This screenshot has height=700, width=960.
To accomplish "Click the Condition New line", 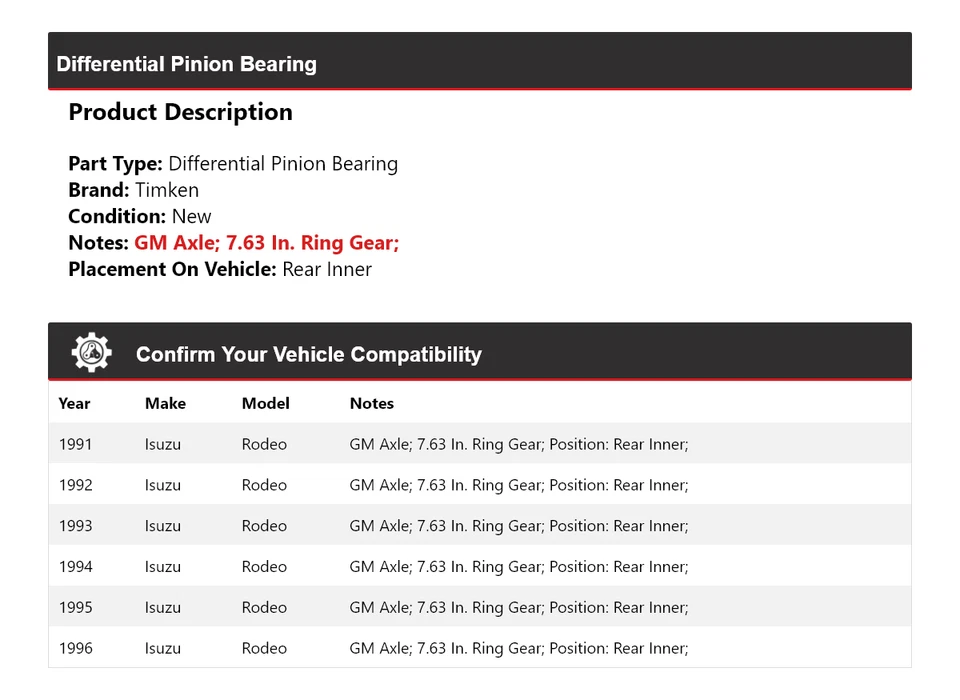I will tap(139, 216).
